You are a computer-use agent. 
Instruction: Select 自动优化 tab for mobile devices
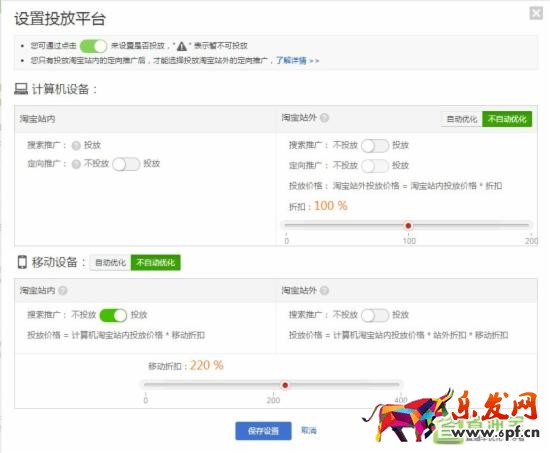coord(110,262)
